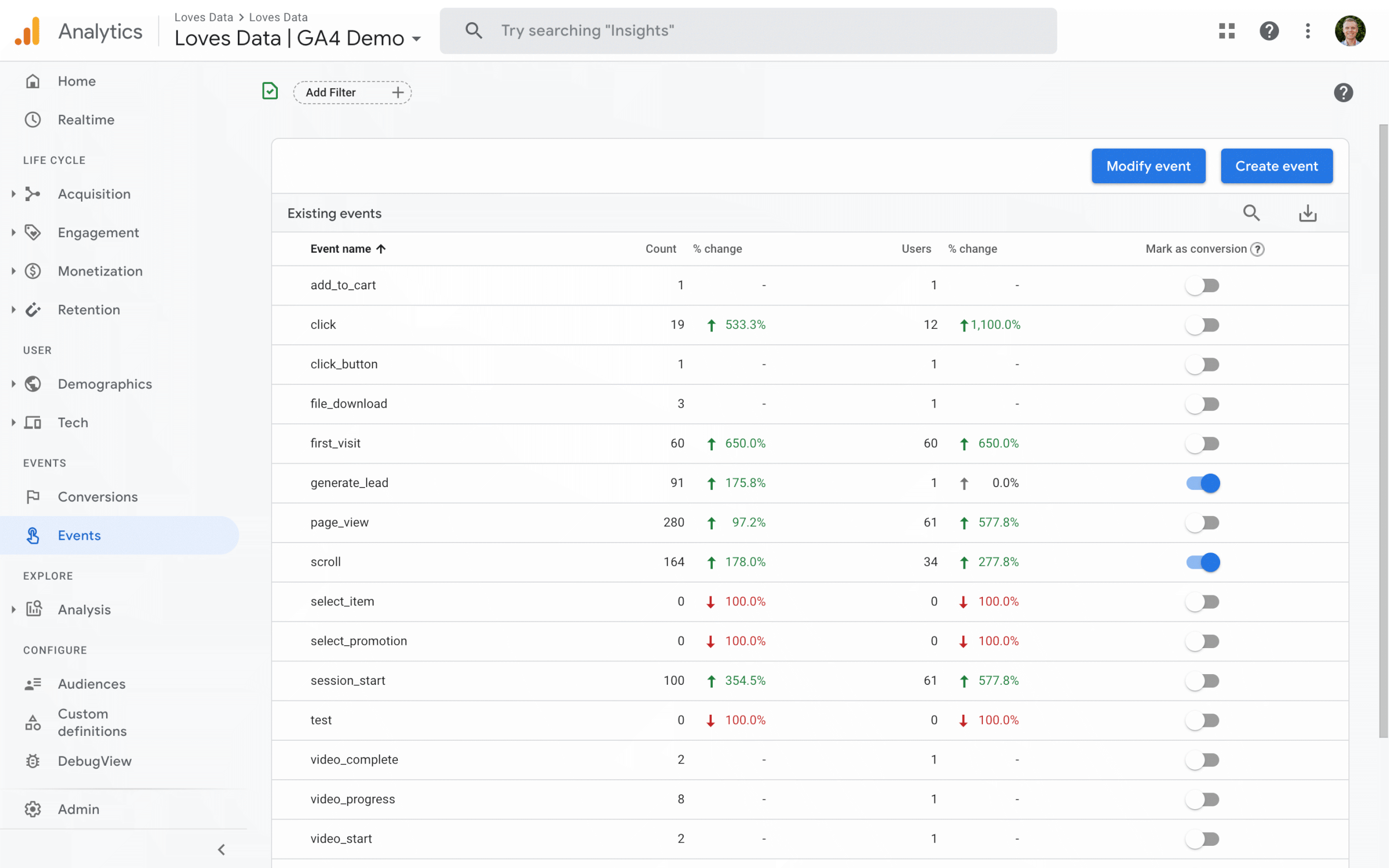Image resolution: width=1389 pixels, height=868 pixels.
Task: Click the download events icon
Action: pyautogui.click(x=1307, y=213)
